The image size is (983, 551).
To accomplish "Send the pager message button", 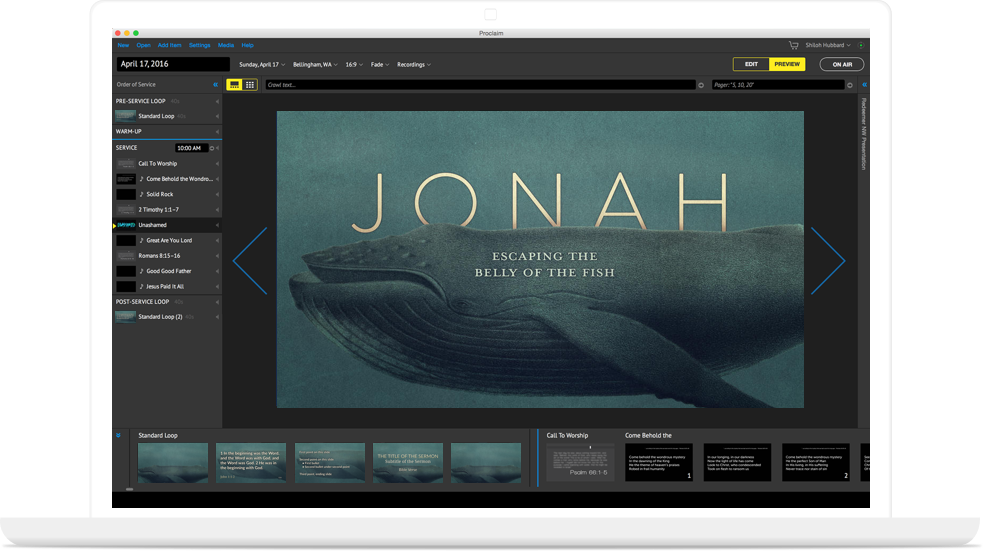I will click(850, 85).
